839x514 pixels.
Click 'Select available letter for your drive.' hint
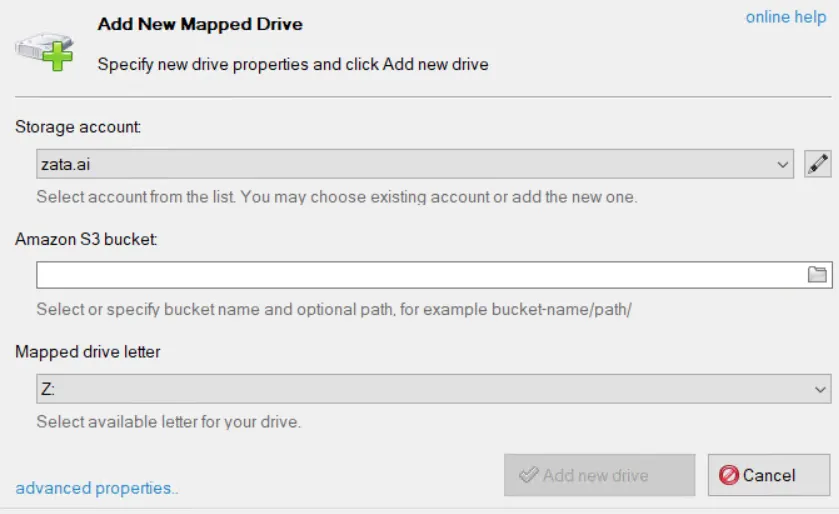(169, 421)
